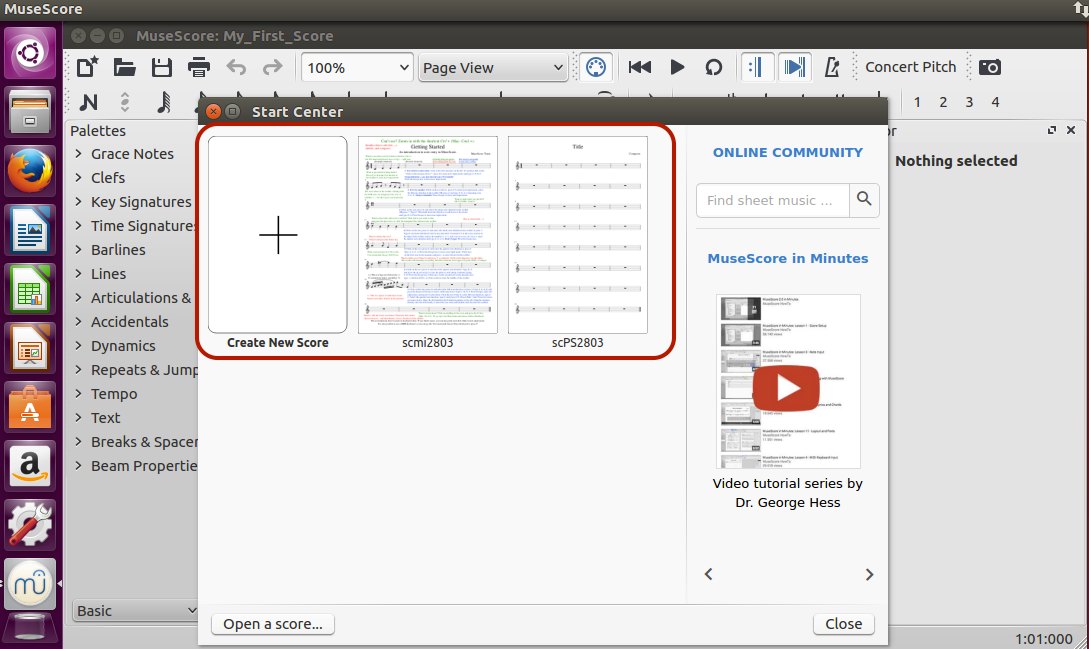This screenshot has height=649, width=1089.
Task: Open LibreOffice Calc from the dock
Action: tap(30, 289)
